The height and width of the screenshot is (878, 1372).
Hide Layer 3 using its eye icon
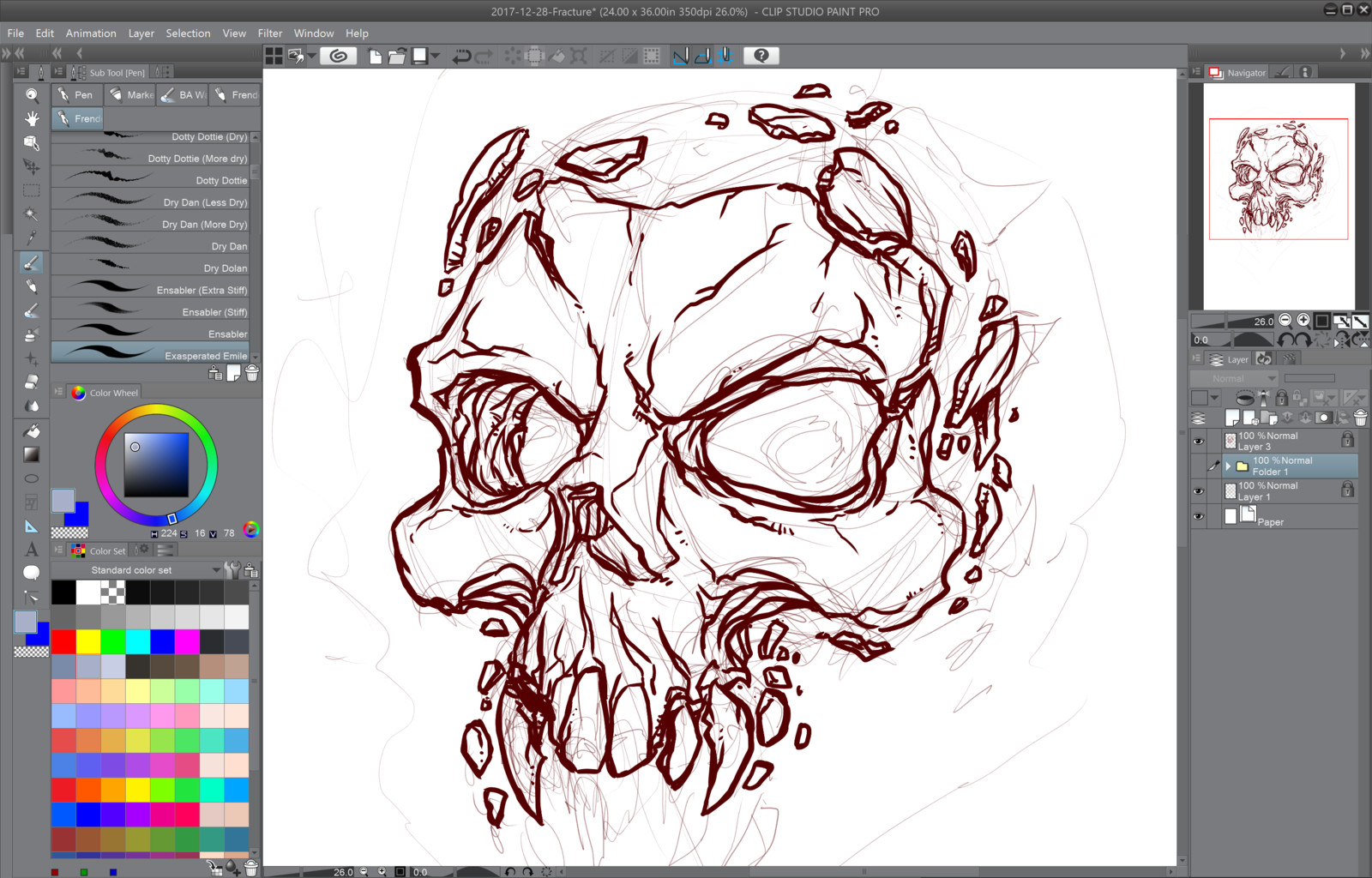(x=1199, y=442)
